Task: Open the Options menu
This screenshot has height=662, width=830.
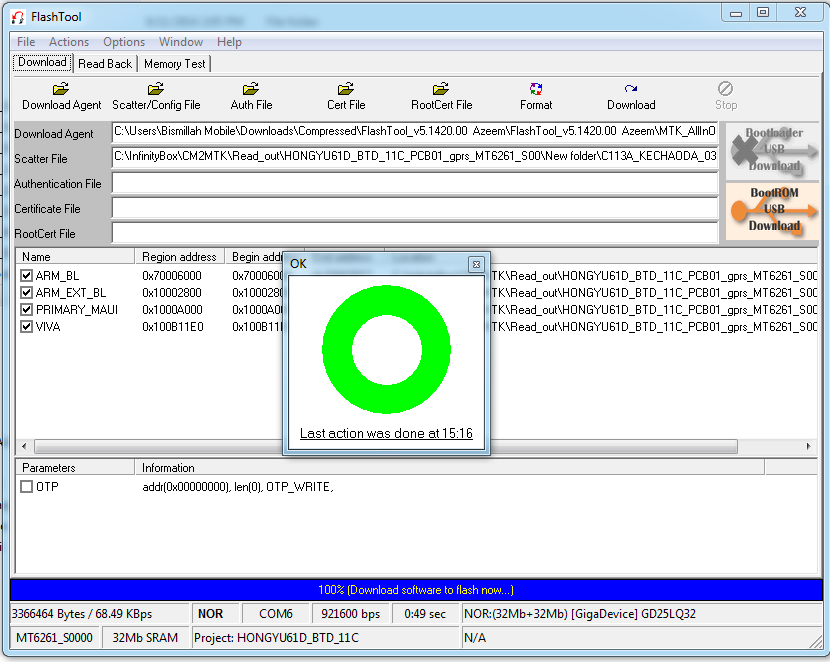Action: 124,42
